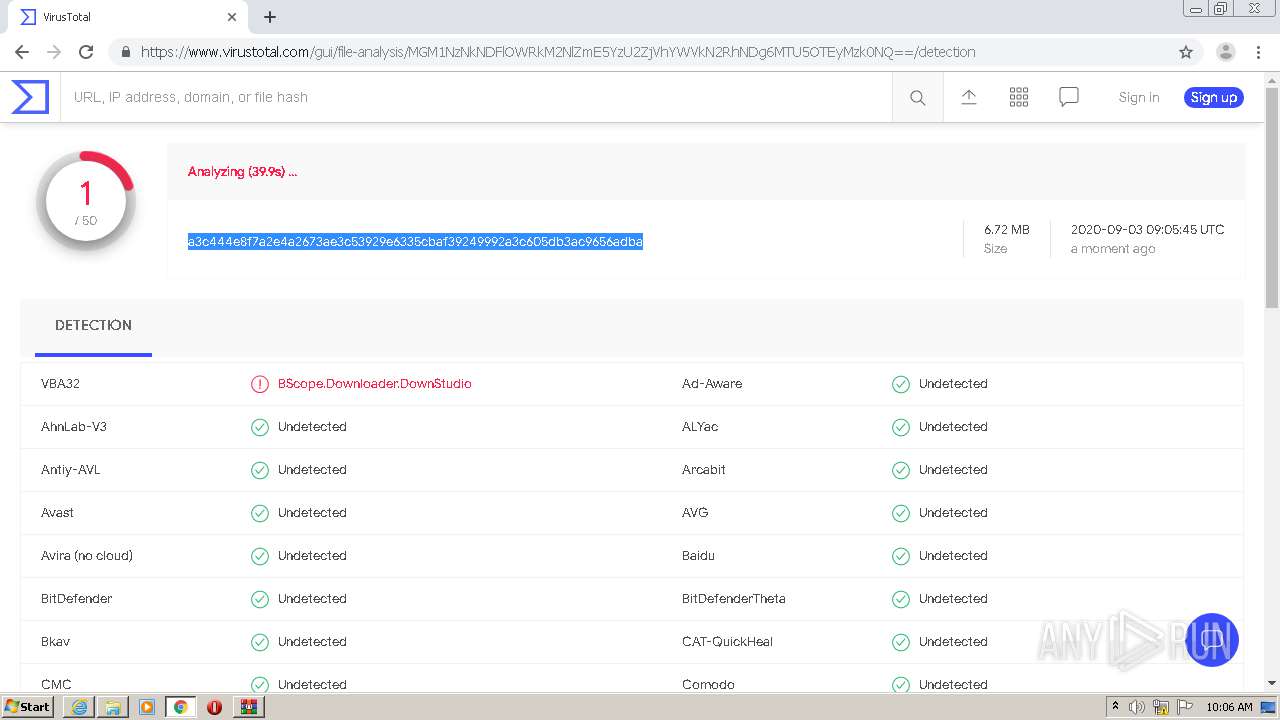Open the file explorer taskbar icon
The image size is (1280, 720).
click(113, 707)
